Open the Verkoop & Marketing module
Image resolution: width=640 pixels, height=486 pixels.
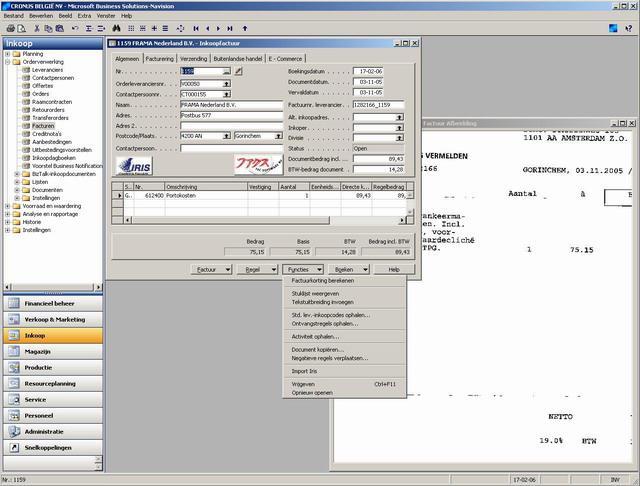pos(53,320)
